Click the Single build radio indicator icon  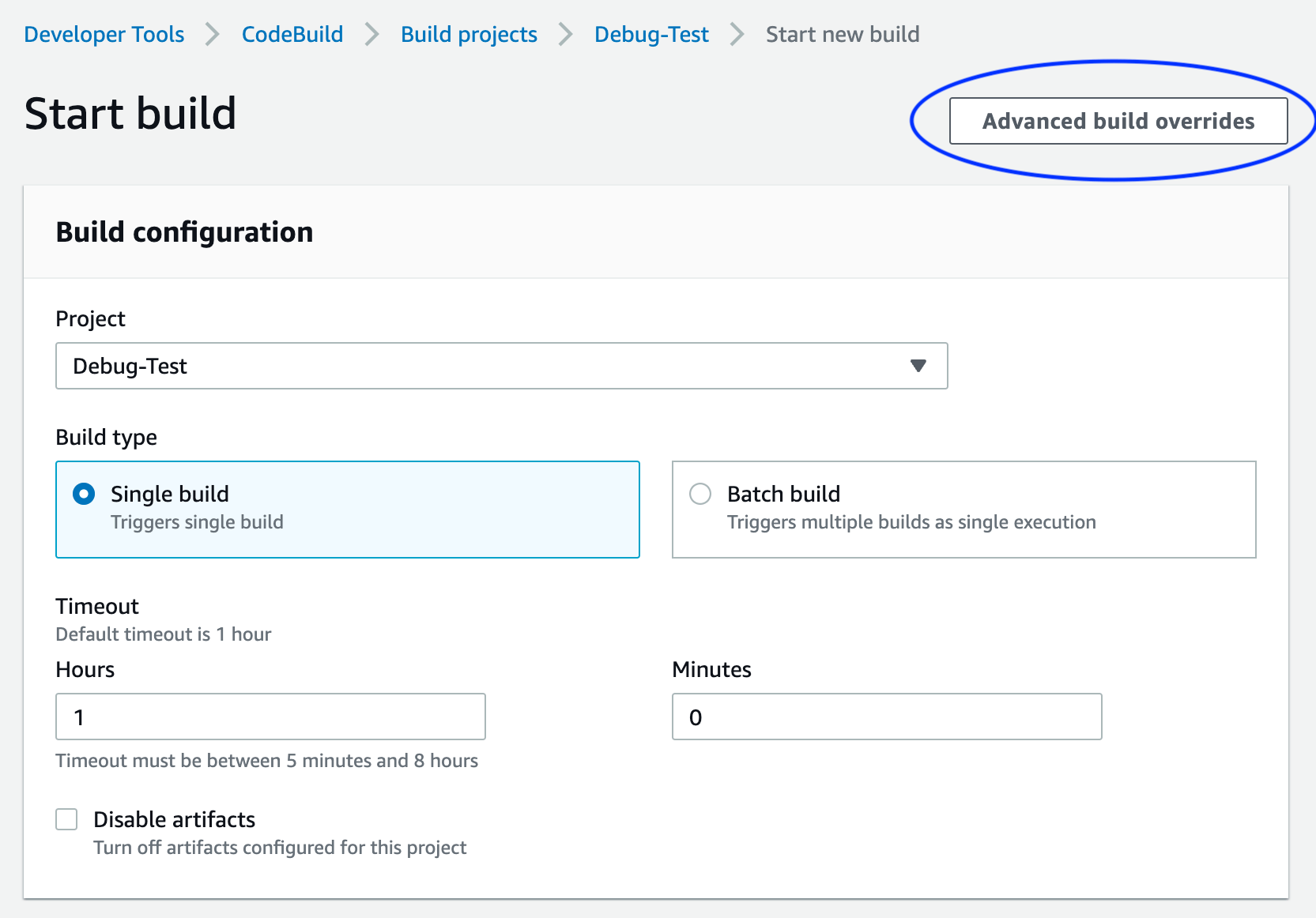point(82,493)
